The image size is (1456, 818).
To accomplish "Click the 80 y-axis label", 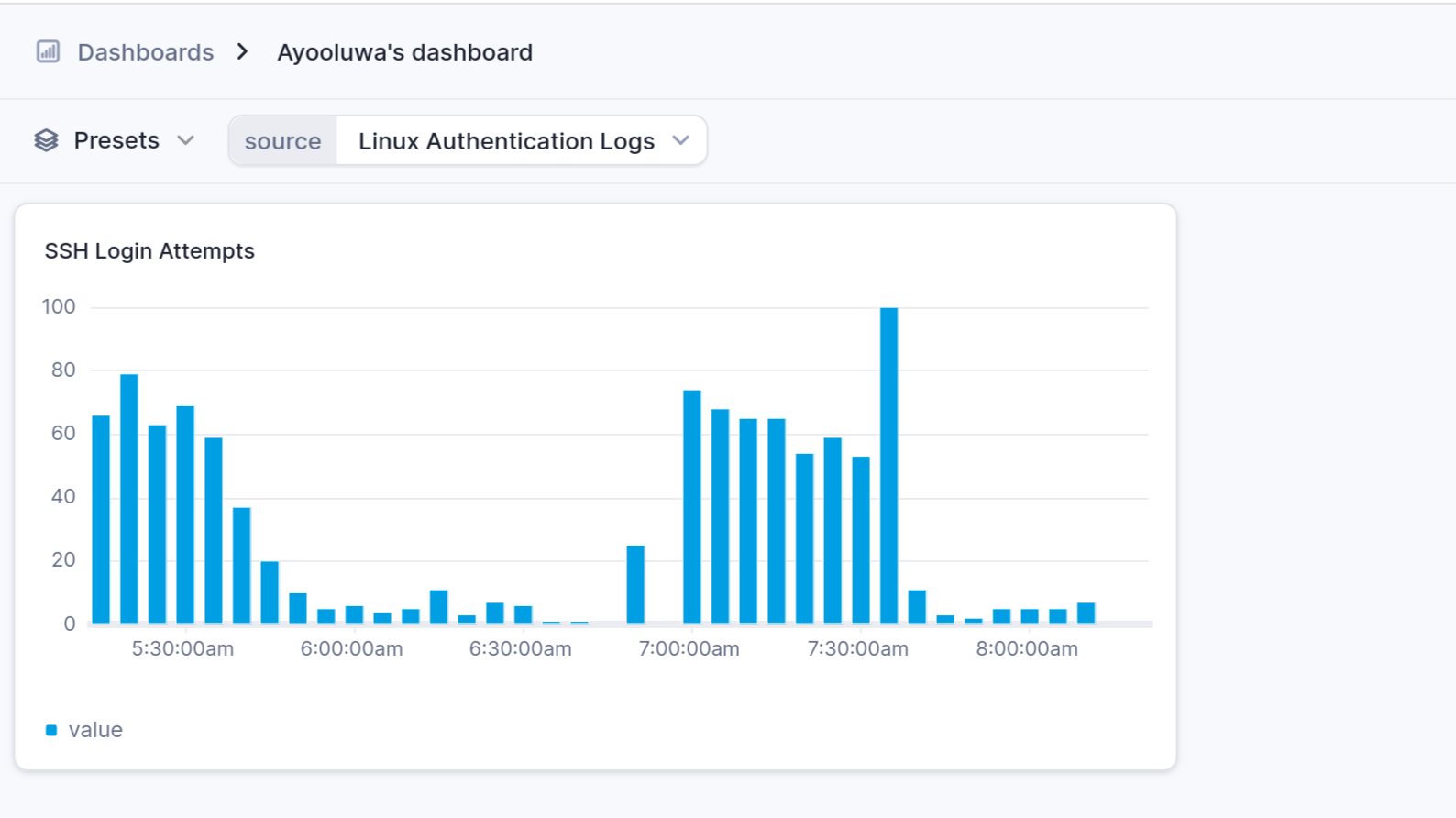I will tap(63, 370).
